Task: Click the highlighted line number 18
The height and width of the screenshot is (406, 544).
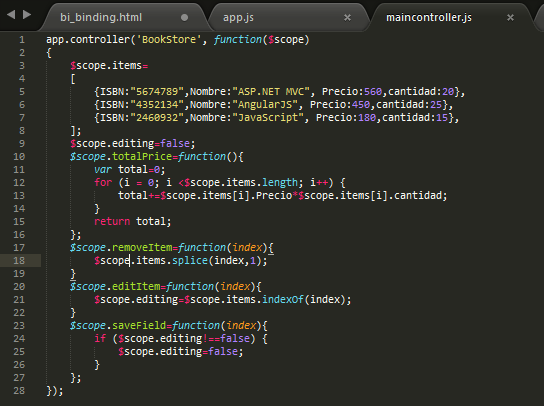Action: tap(19, 261)
